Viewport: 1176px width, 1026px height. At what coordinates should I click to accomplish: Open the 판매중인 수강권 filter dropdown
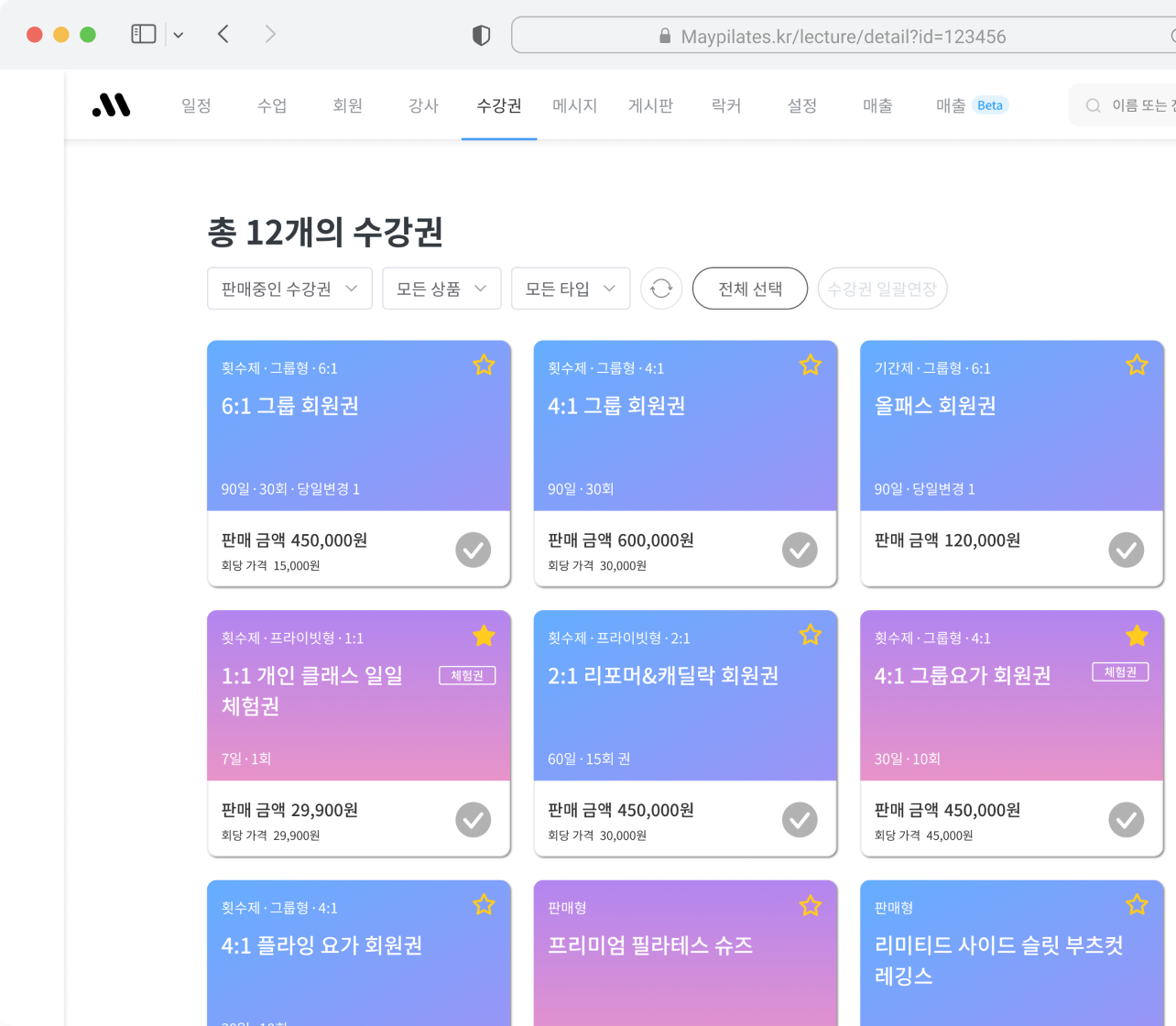tap(289, 288)
